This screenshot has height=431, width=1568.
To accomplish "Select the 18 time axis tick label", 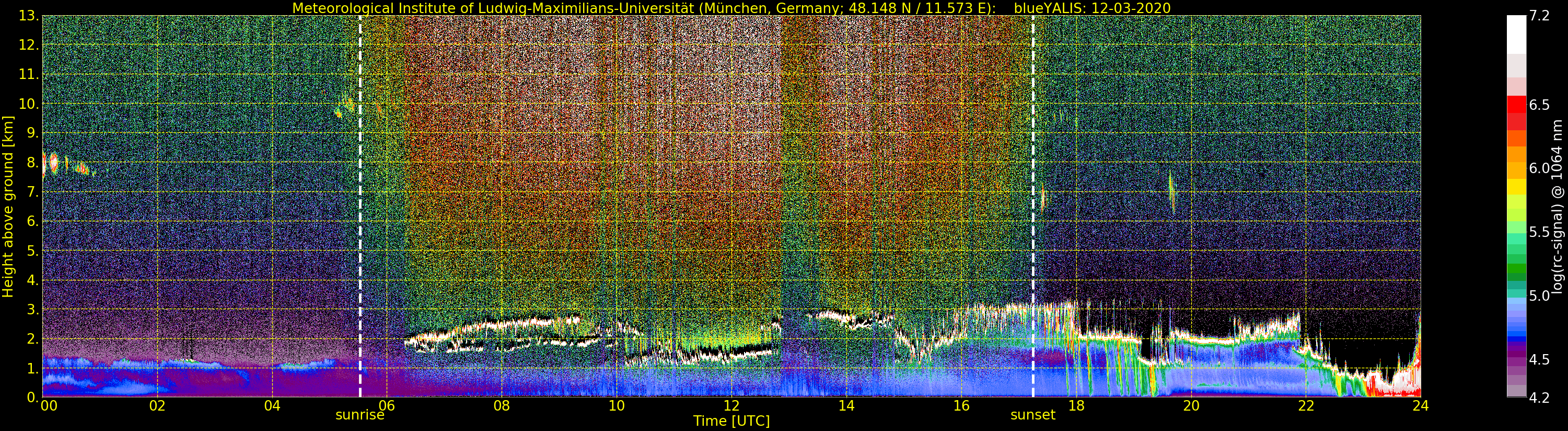I will (x=1076, y=406).
